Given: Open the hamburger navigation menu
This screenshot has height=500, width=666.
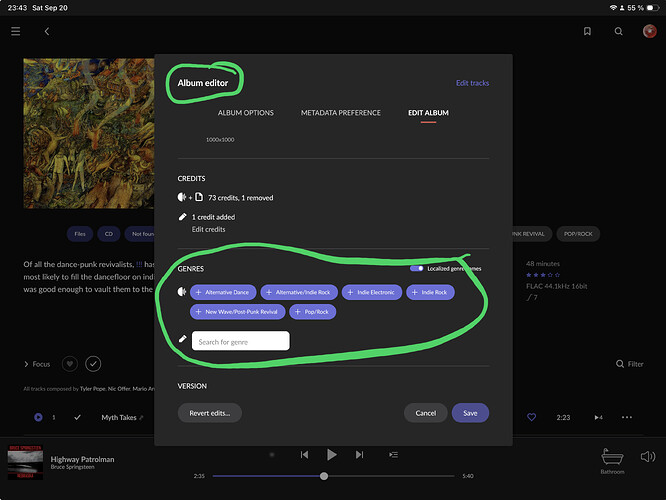Looking at the screenshot, I should [15, 31].
